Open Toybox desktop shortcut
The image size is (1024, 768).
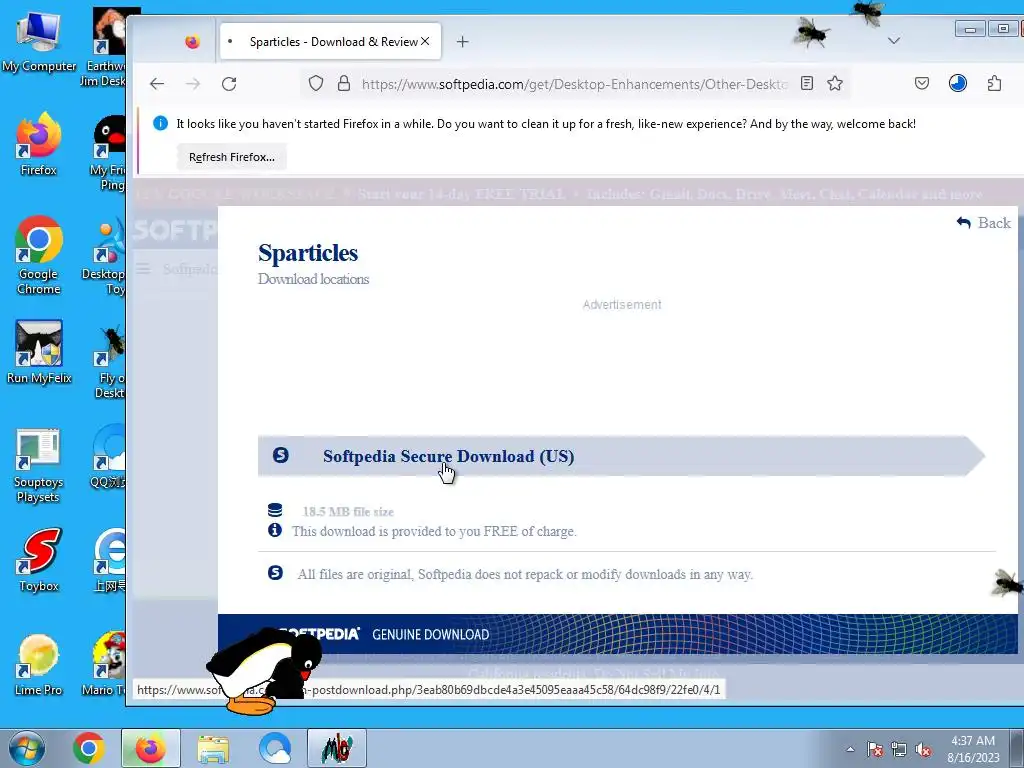pos(39,560)
